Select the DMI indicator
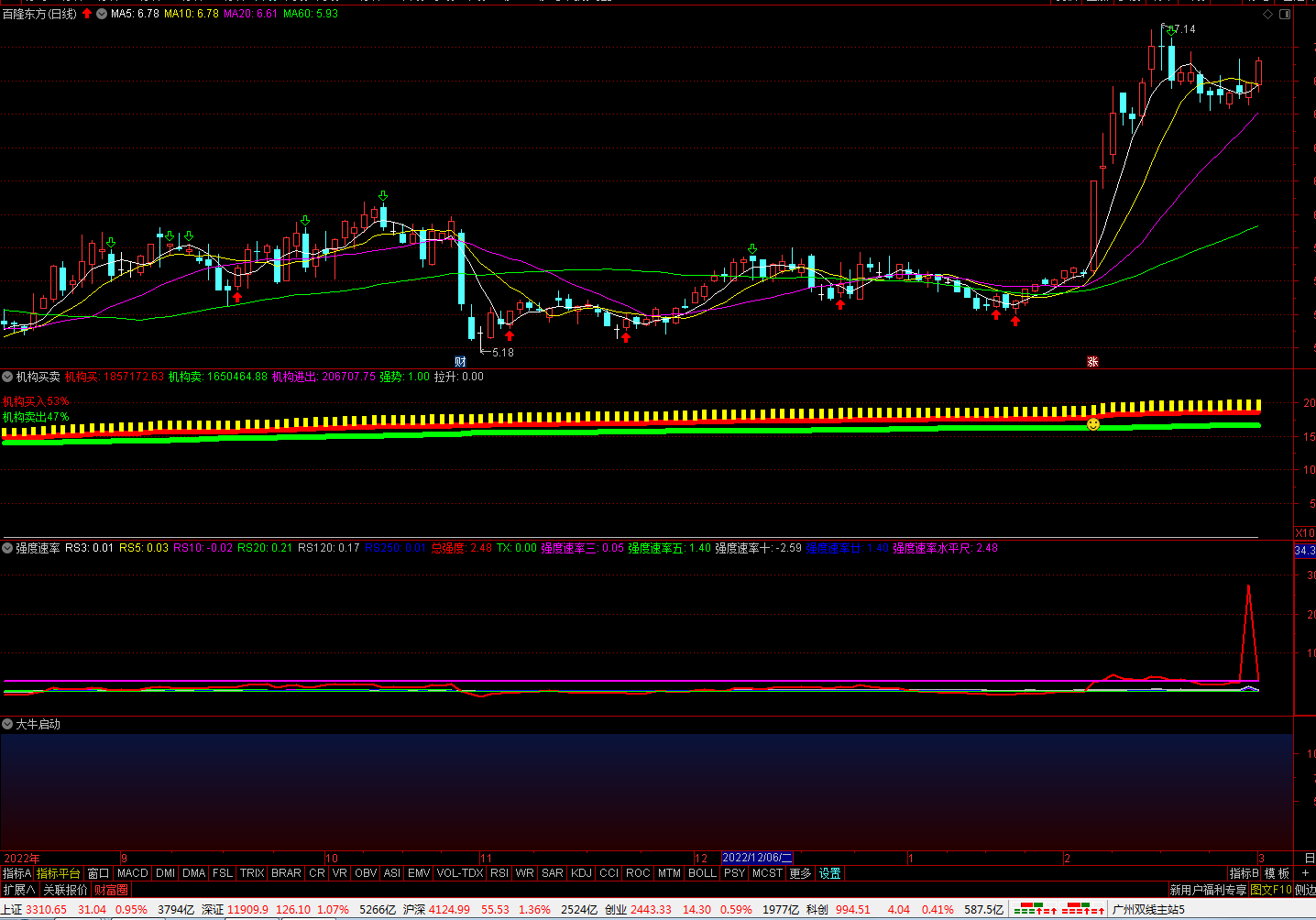The height and width of the screenshot is (920, 1316). pyautogui.click(x=165, y=873)
